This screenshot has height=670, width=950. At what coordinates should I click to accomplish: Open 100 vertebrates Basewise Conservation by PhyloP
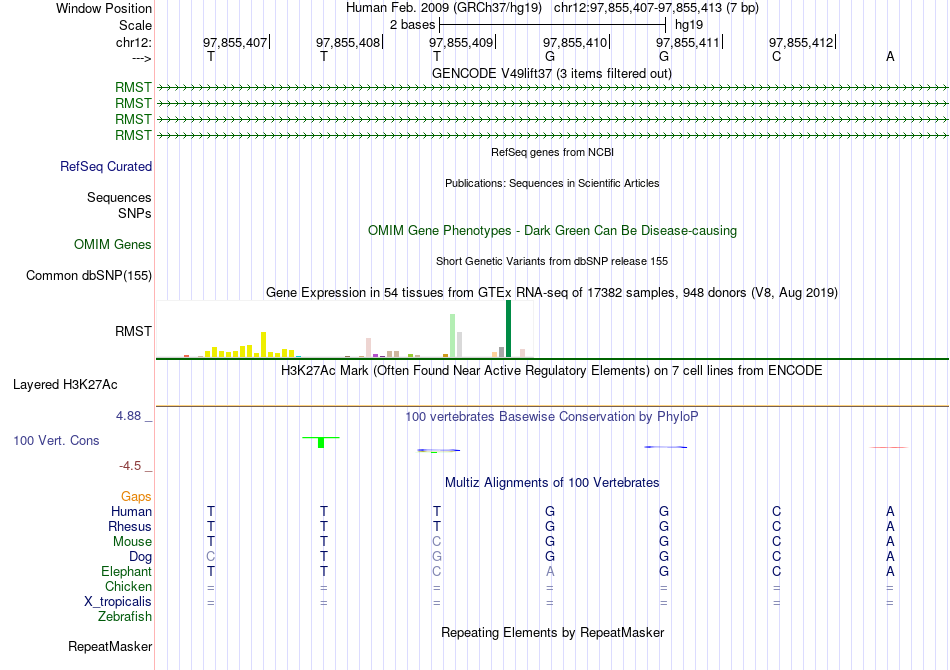click(x=551, y=417)
